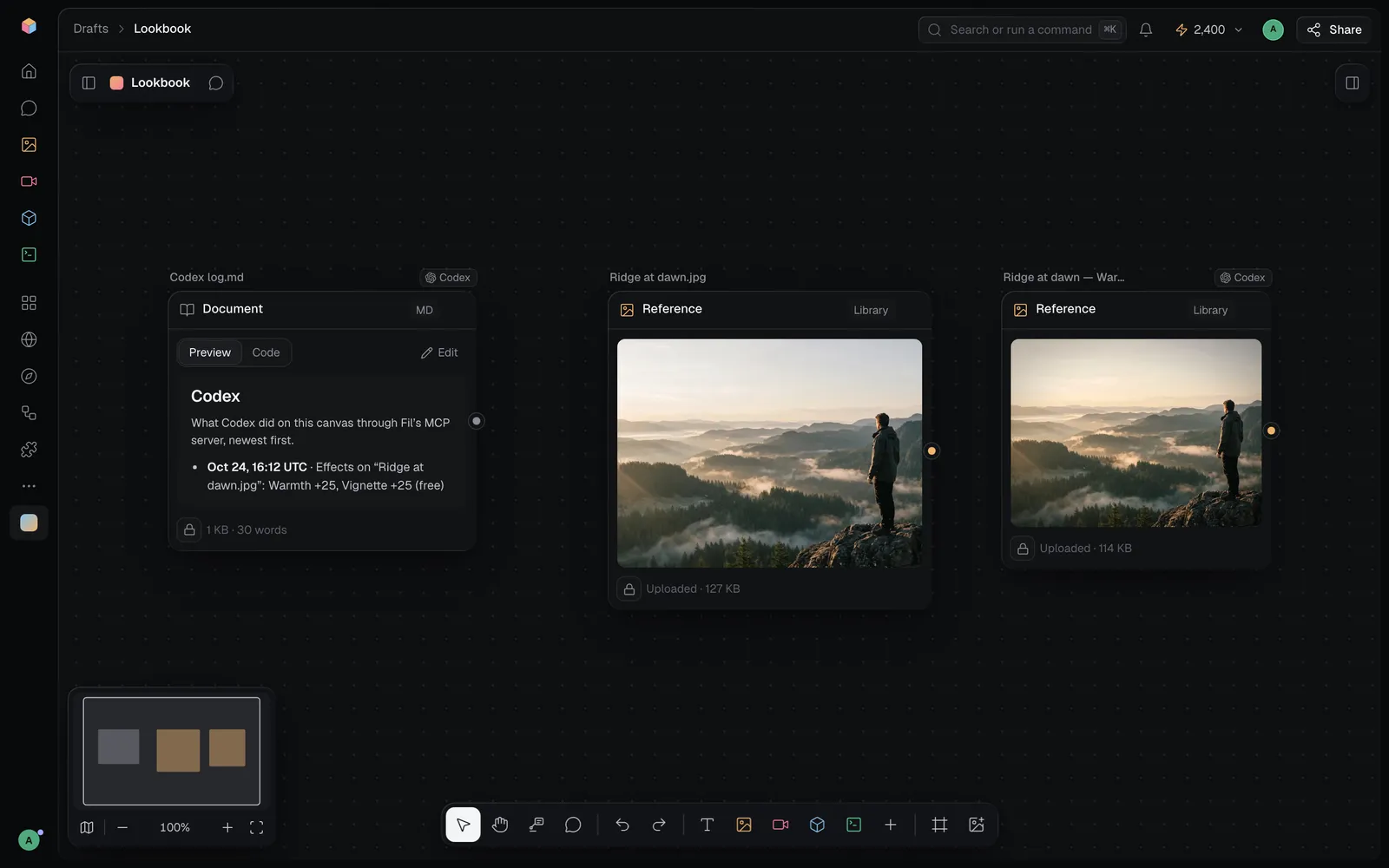The width and height of the screenshot is (1389, 868).
Task: Edit the Codex log document
Action: tap(439, 352)
